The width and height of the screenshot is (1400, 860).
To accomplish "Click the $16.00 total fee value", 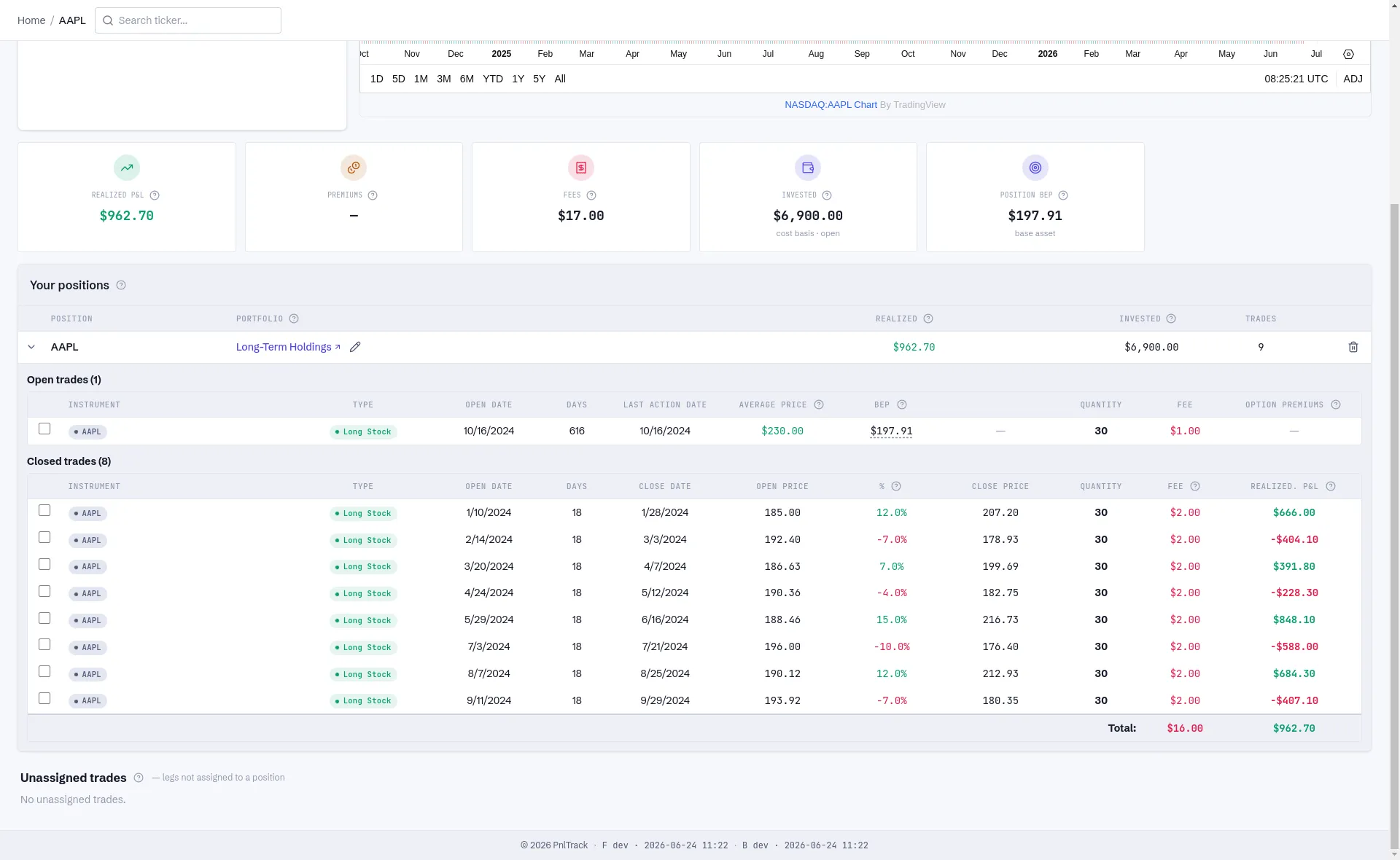I will coord(1185,728).
